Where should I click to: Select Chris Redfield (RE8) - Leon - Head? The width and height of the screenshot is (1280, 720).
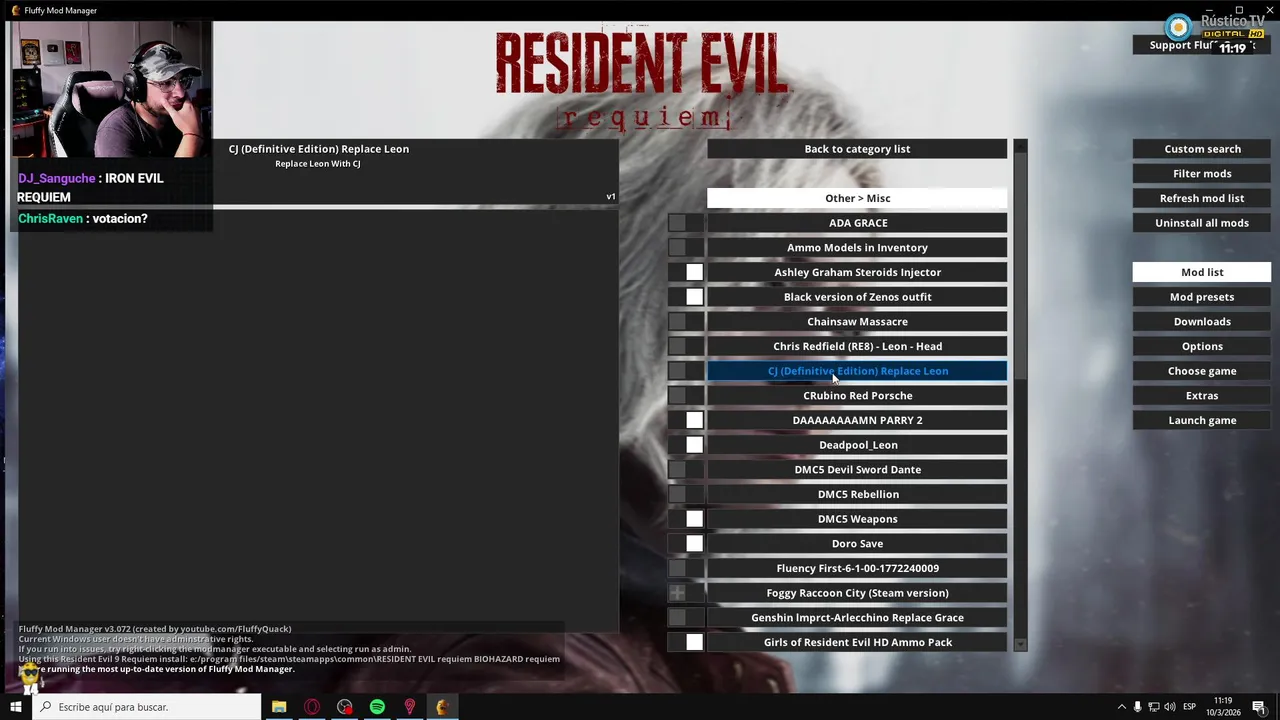click(857, 346)
